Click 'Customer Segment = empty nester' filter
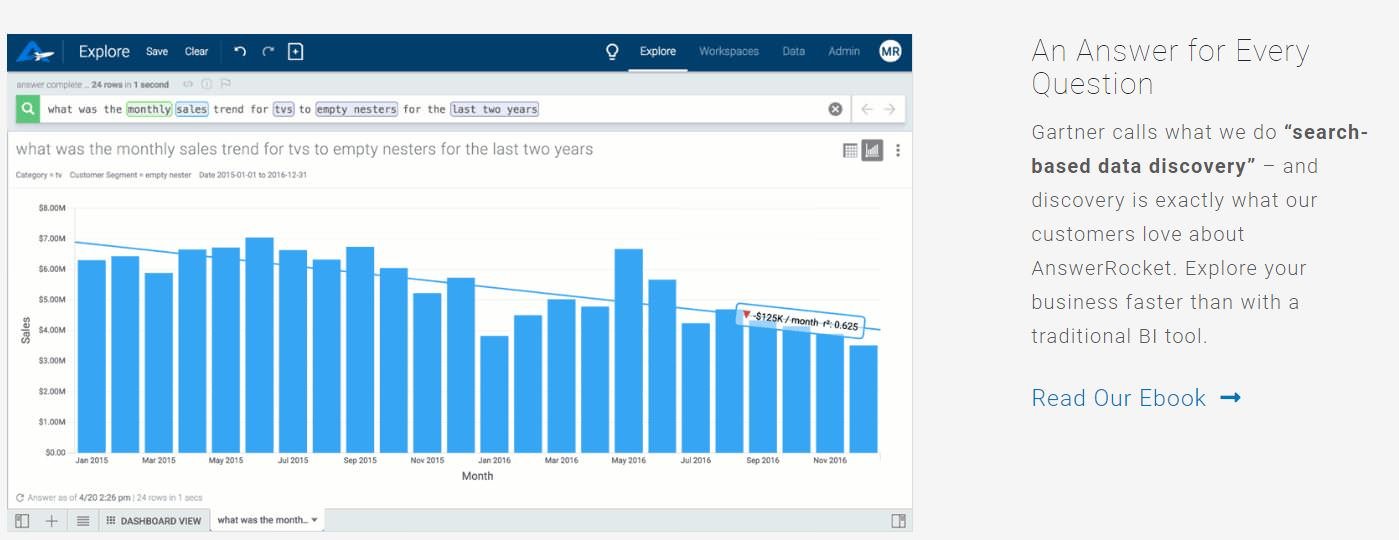The width and height of the screenshot is (1399, 540). click(x=131, y=175)
